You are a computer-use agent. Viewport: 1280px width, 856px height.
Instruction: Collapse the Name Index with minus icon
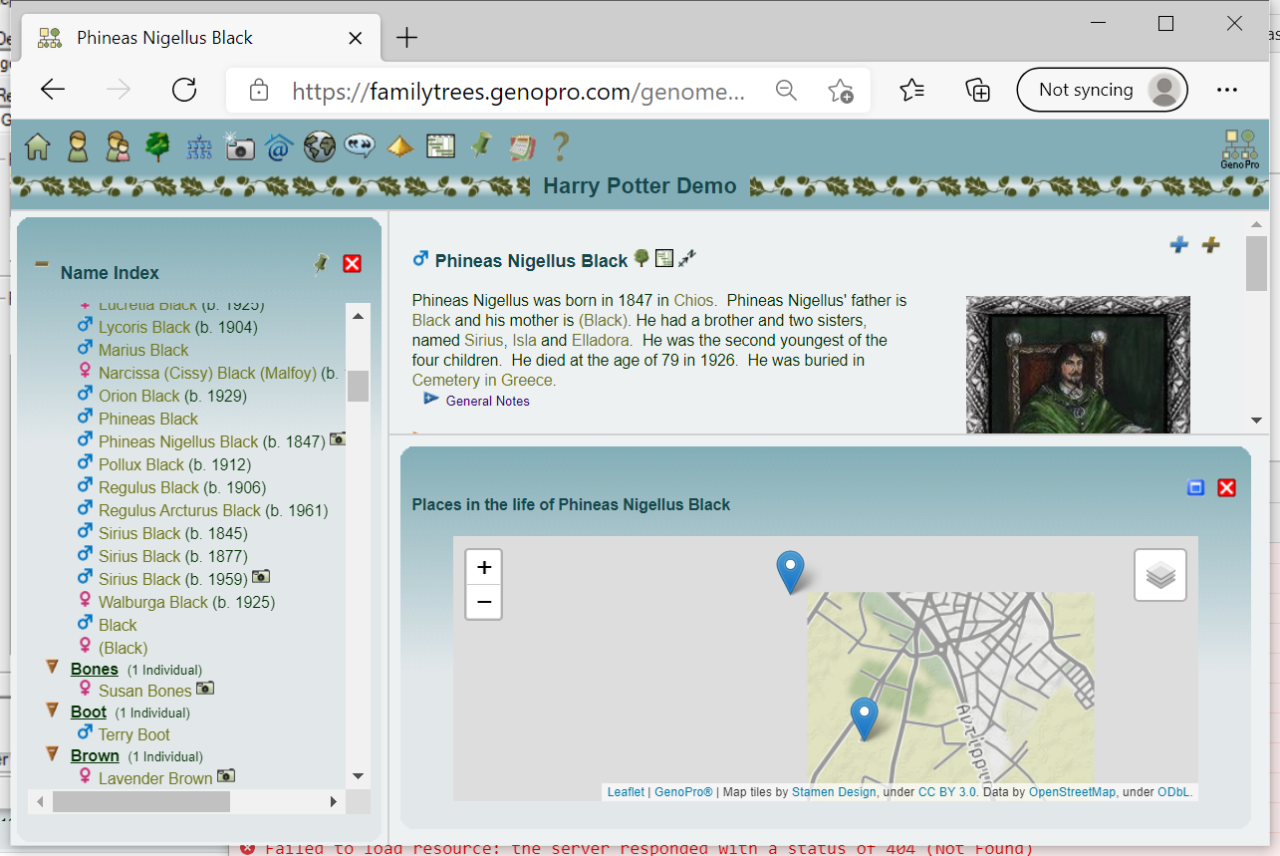[x=41, y=265]
